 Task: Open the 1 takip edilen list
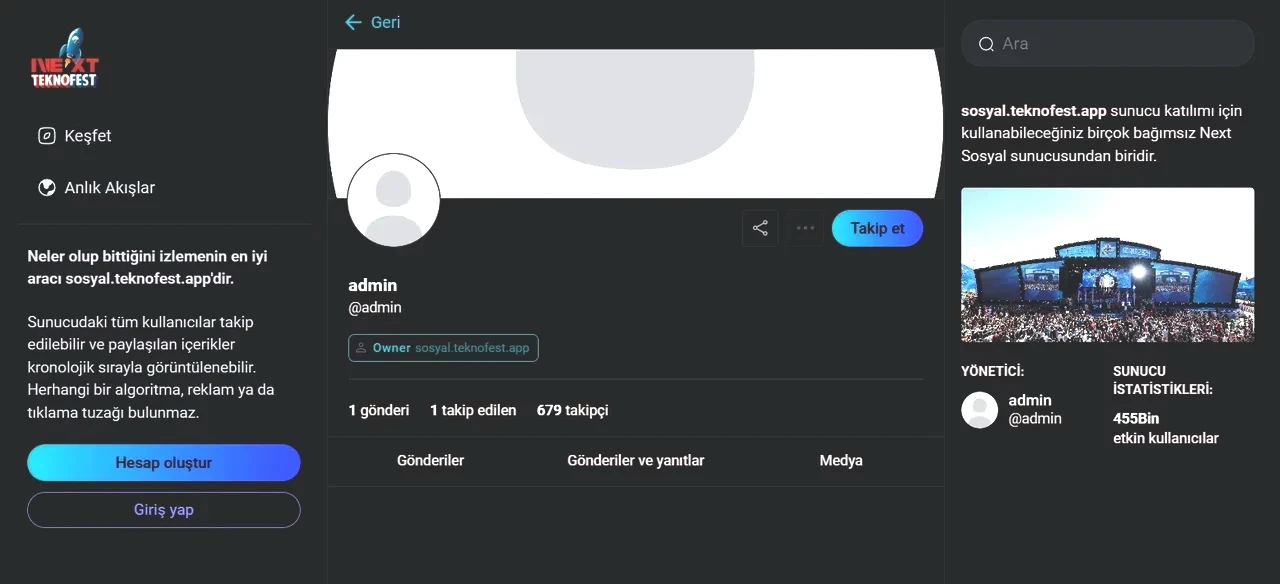pos(473,410)
